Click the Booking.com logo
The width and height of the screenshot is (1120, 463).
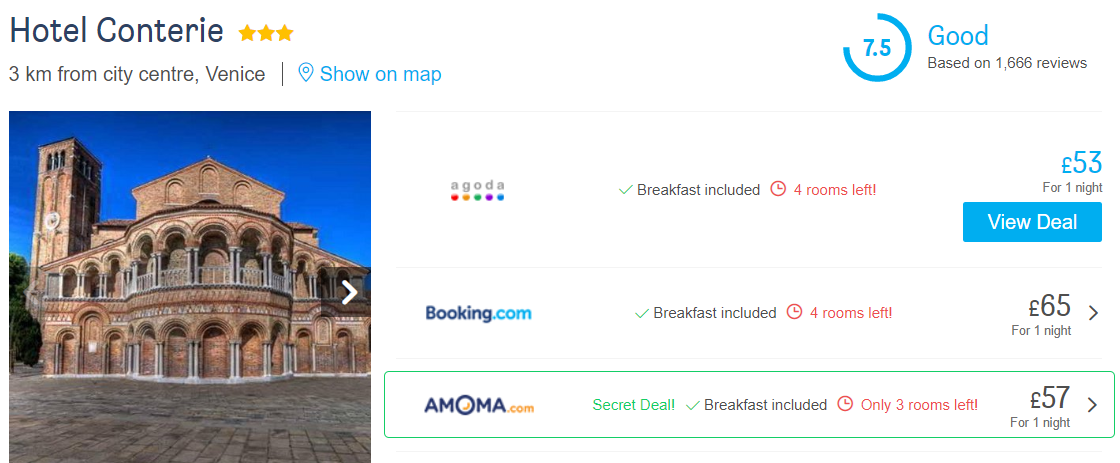click(479, 313)
